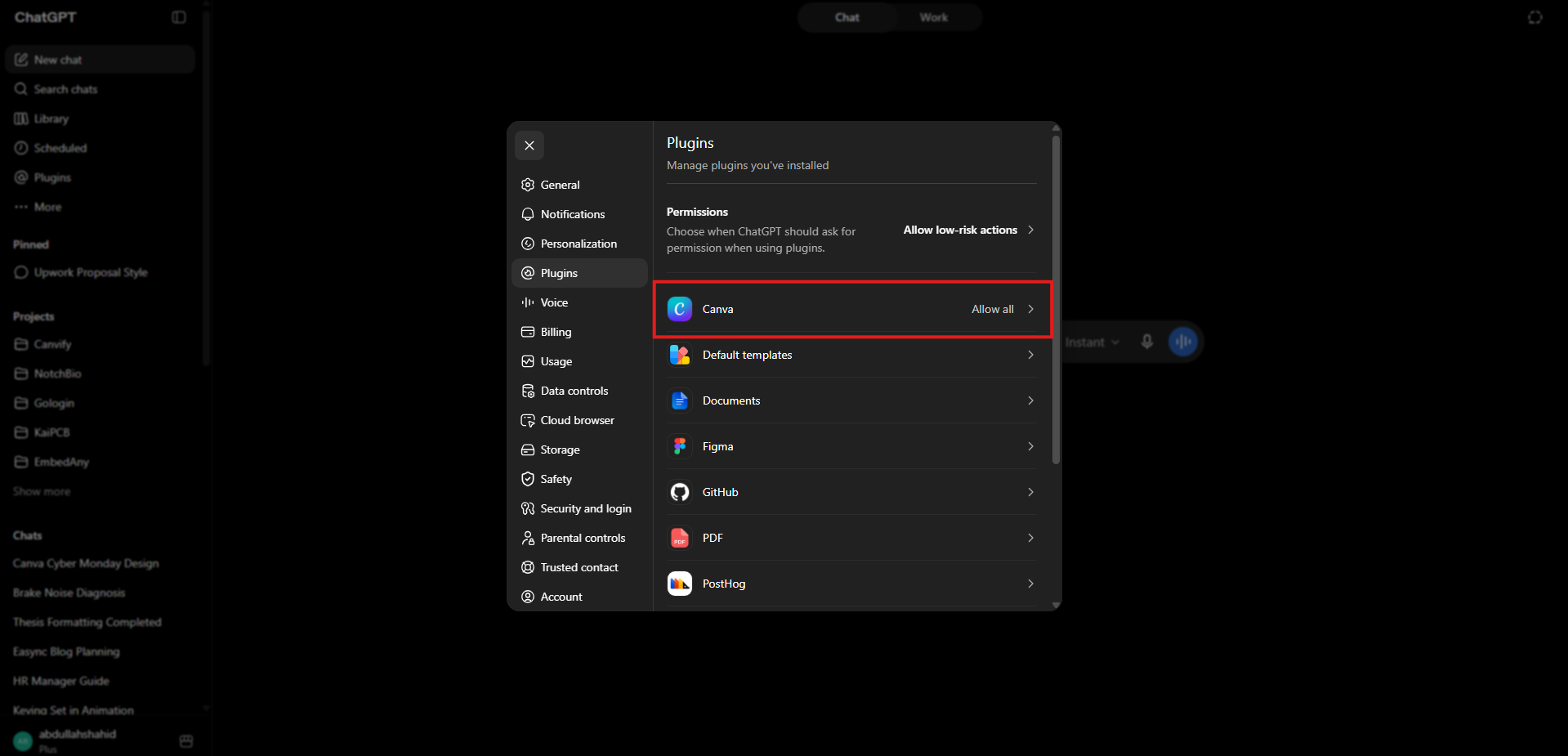Click the scroll down arrow of plugins list

[x=1056, y=605]
